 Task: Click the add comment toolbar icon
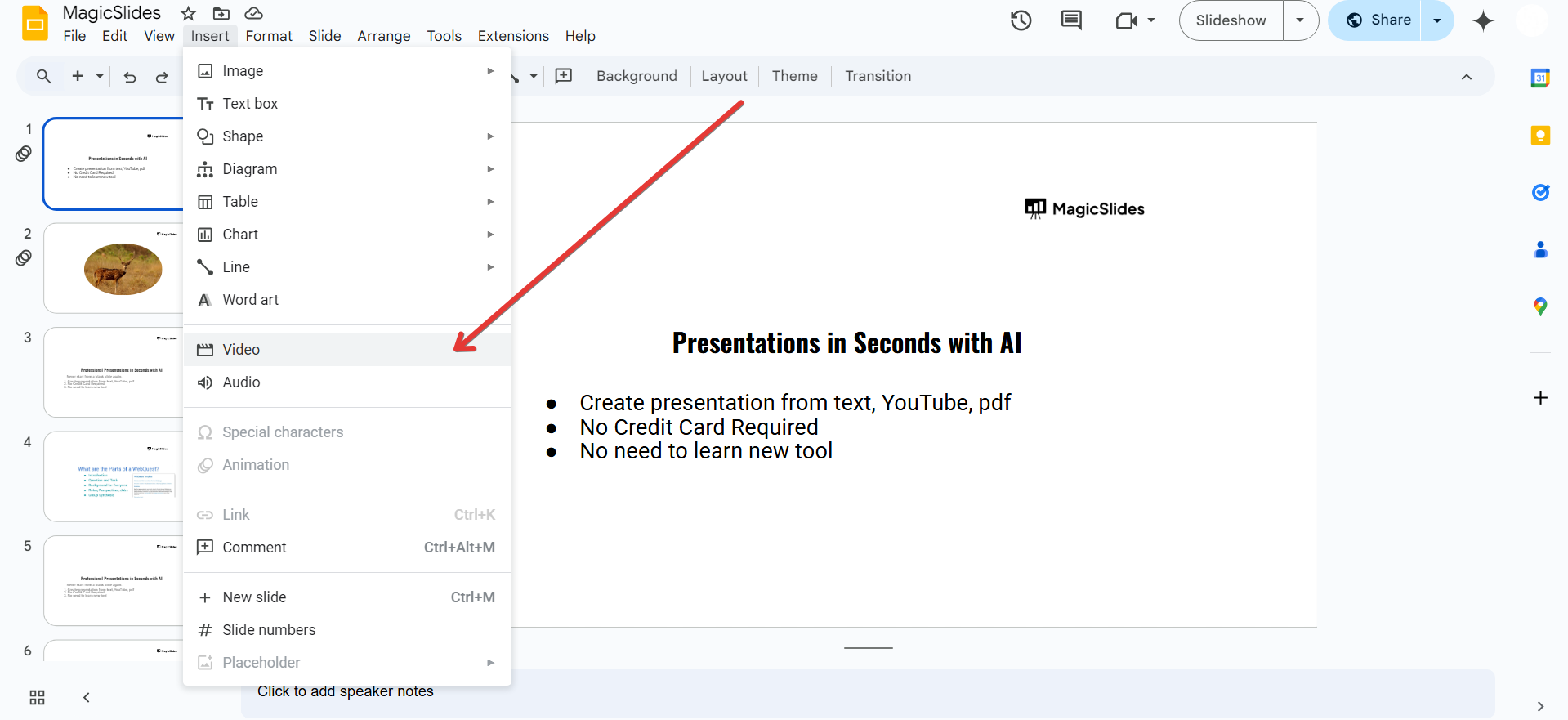[564, 76]
